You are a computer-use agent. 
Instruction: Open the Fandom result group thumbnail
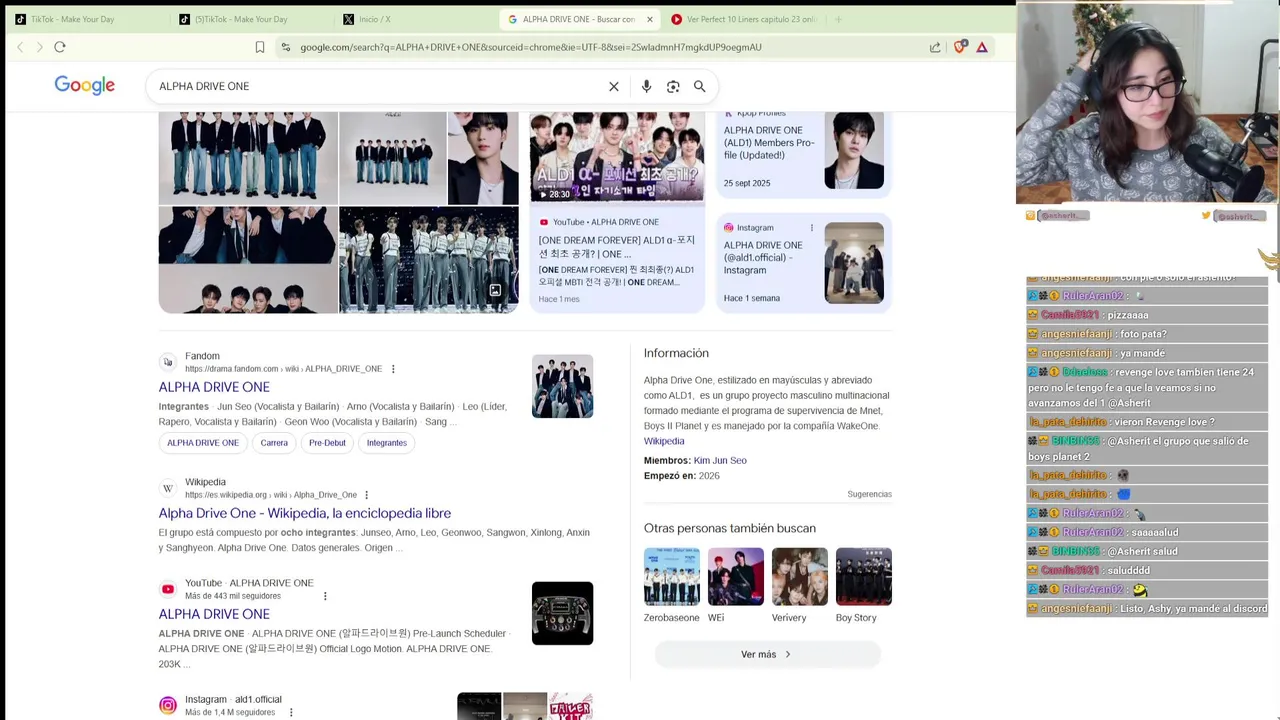tap(562, 386)
